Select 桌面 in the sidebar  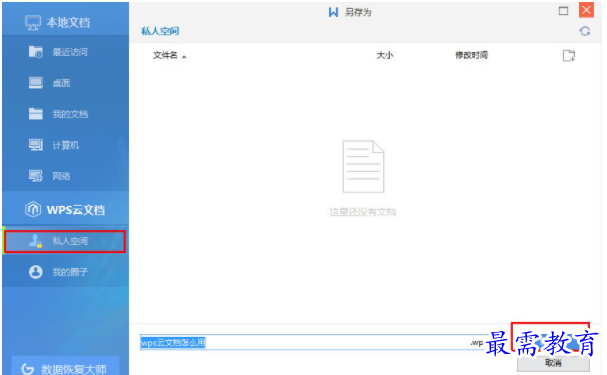[65, 83]
